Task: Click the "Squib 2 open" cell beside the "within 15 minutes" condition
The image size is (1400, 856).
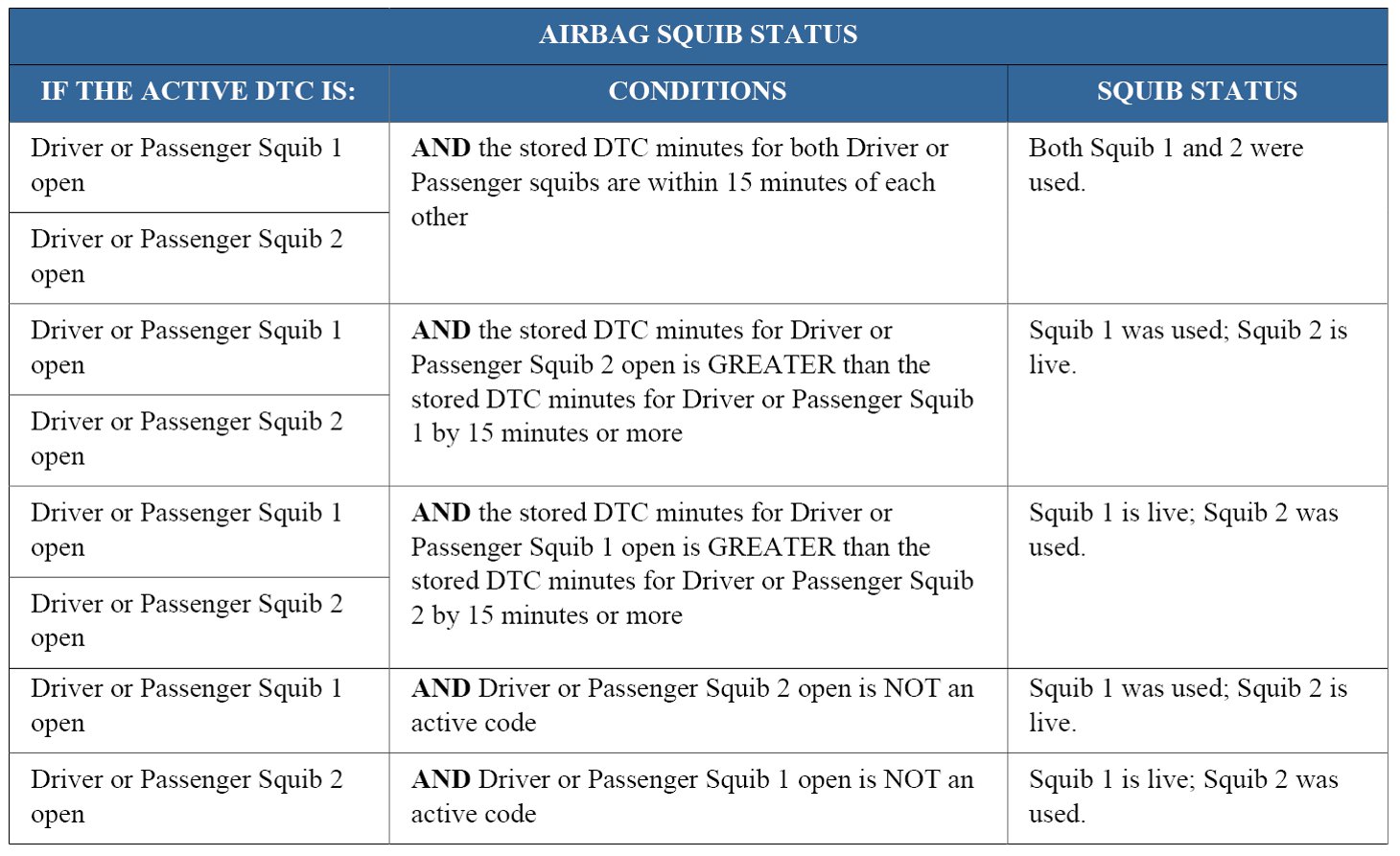Action: tap(186, 256)
